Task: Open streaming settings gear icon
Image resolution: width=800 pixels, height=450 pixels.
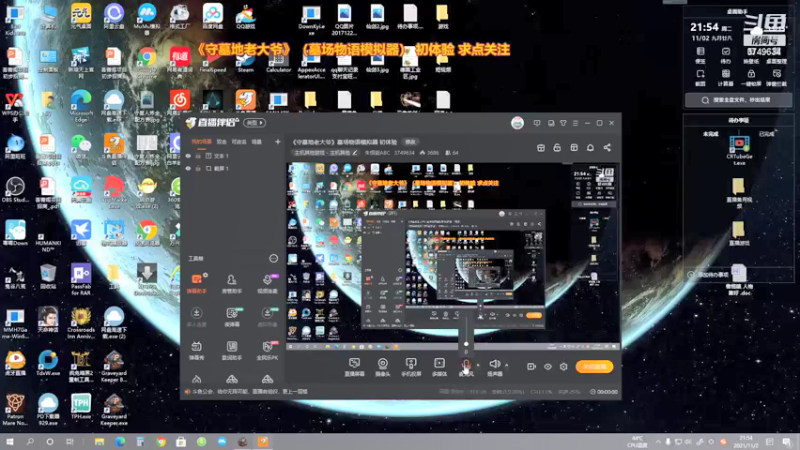Action: (x=563, y=366)
